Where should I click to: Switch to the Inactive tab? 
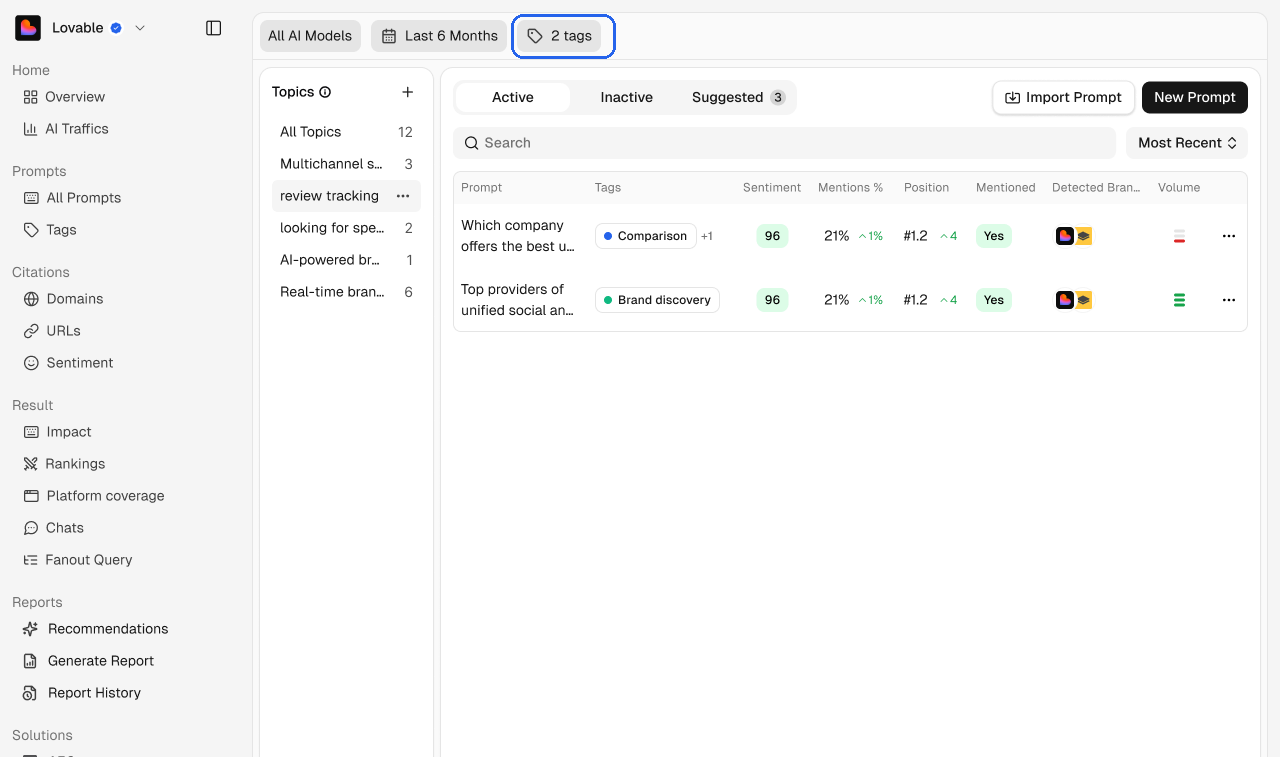[626, 97]
